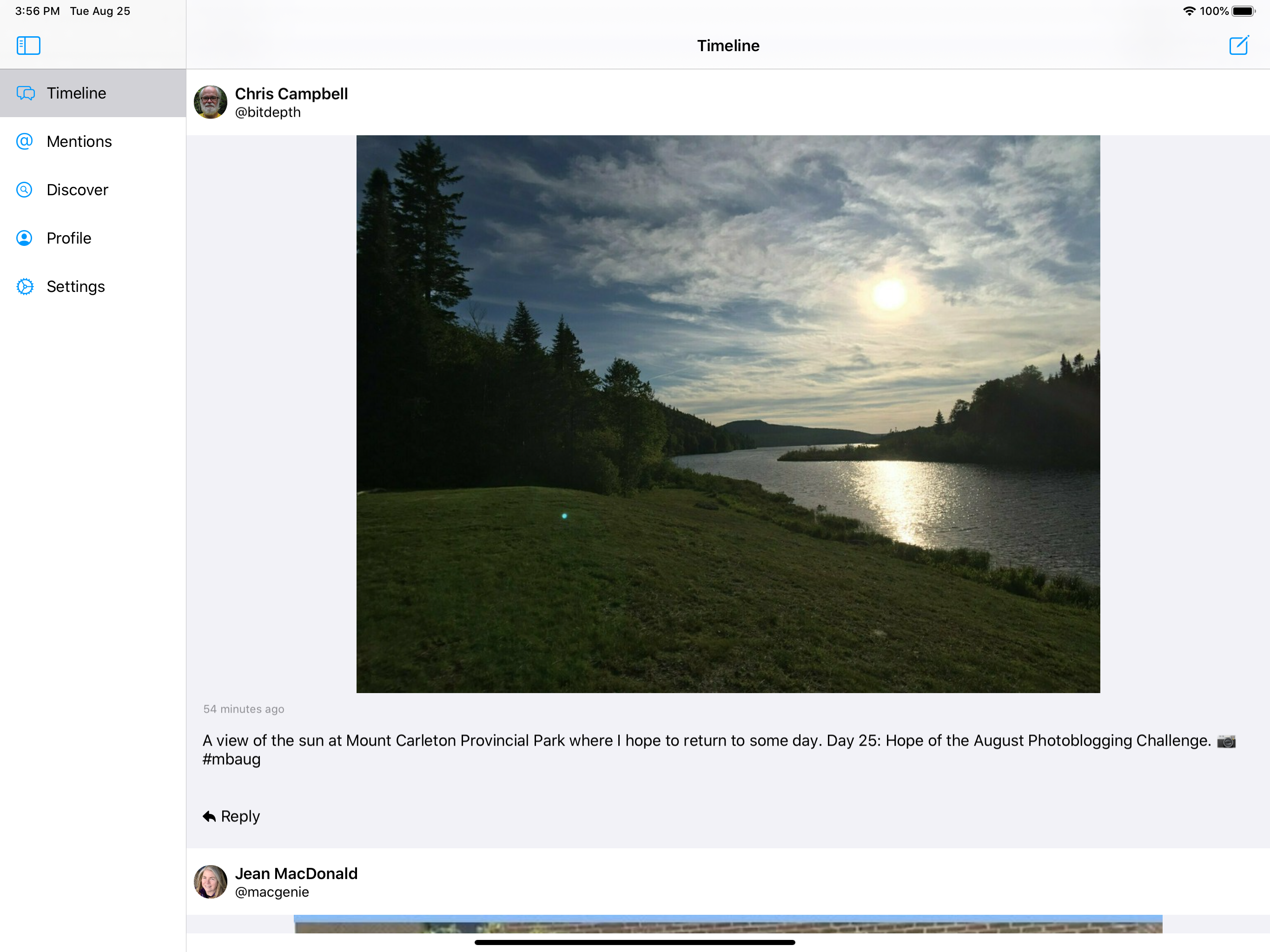This screenshot has height=952, width=1270.
Task: Go to the Profile section
Action: point(69,238)
